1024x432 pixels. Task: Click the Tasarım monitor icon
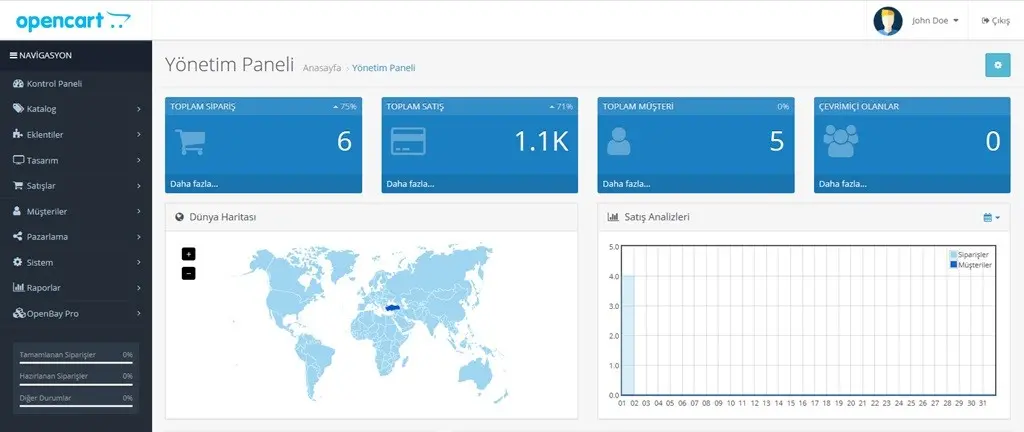(18, 160)
